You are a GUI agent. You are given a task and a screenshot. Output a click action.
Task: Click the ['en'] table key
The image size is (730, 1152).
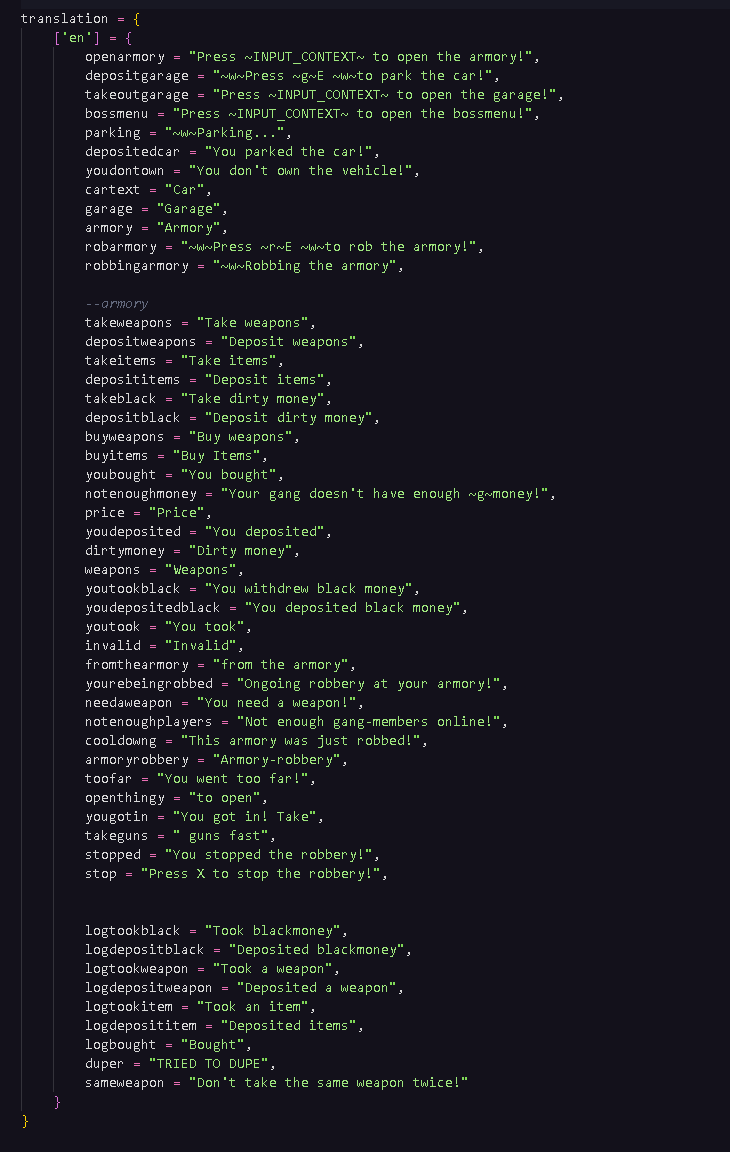click(x=74, y=38)
